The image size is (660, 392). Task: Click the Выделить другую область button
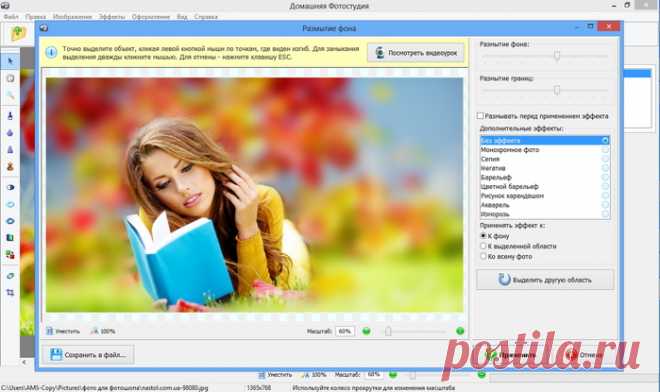(545, 280)
